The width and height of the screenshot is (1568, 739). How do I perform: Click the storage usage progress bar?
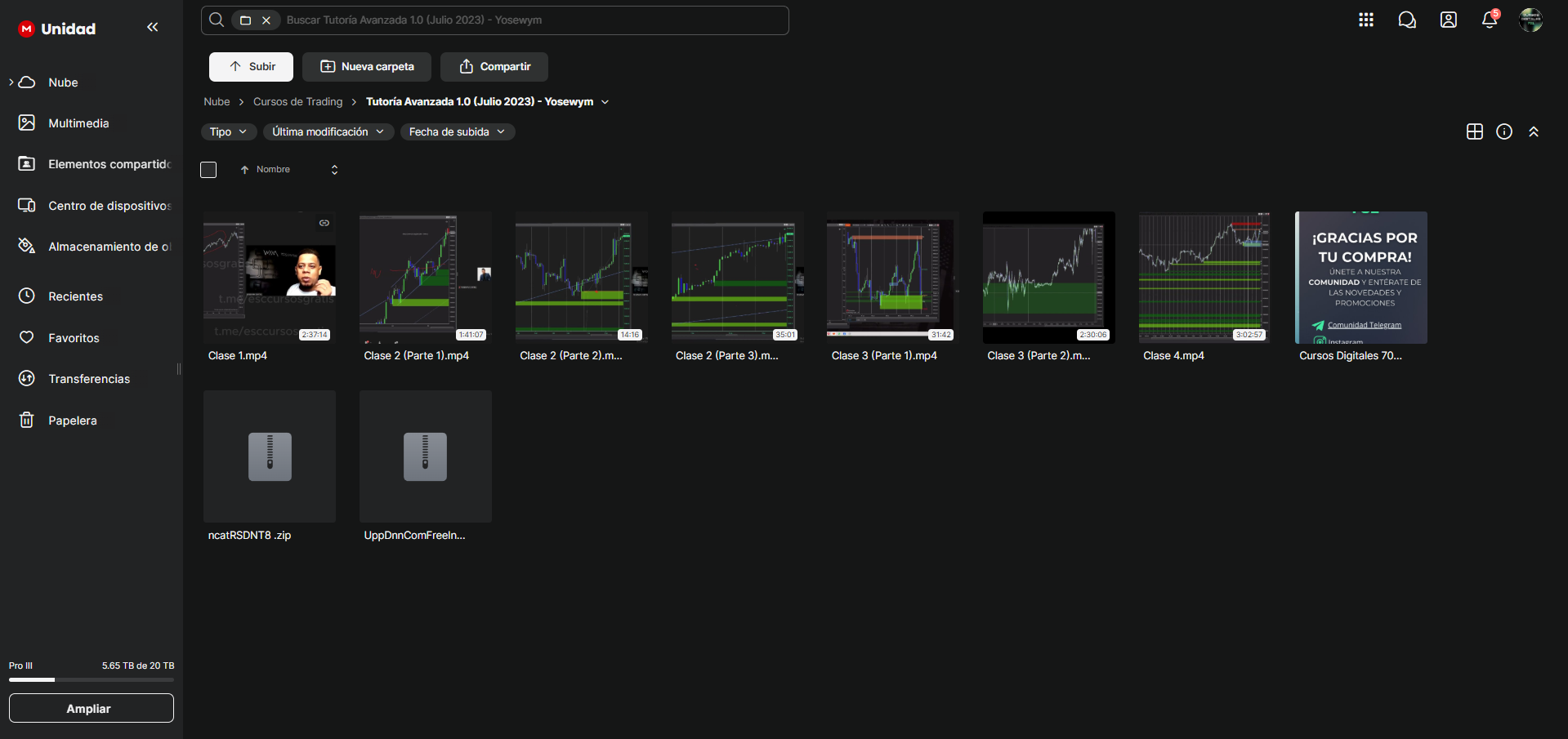91,679
